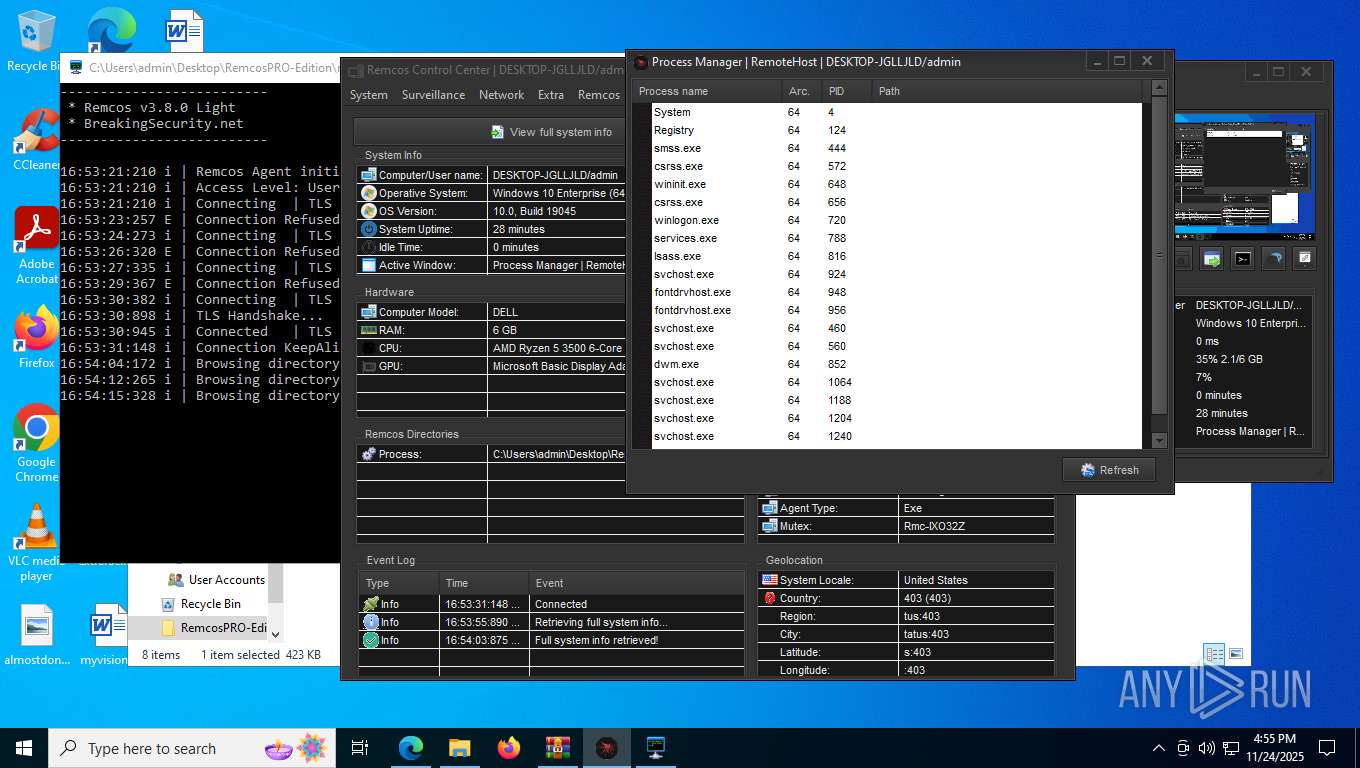This screenshot has width=1360, height=768.
Task: Click the taskbar search box
Action: point(192,748)
